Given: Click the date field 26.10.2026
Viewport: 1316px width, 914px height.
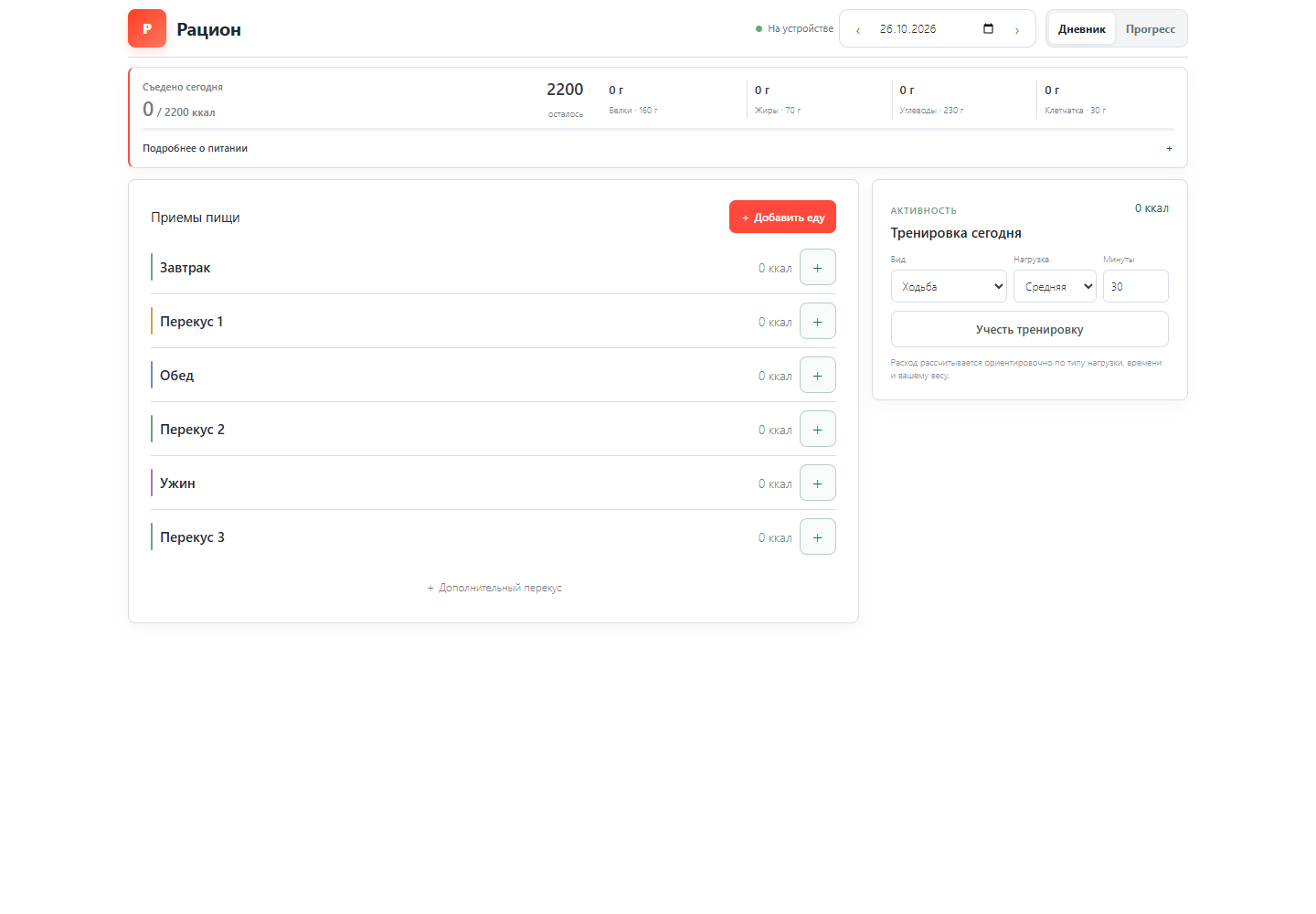Looking at the screenshot, I should coord(938,28).
